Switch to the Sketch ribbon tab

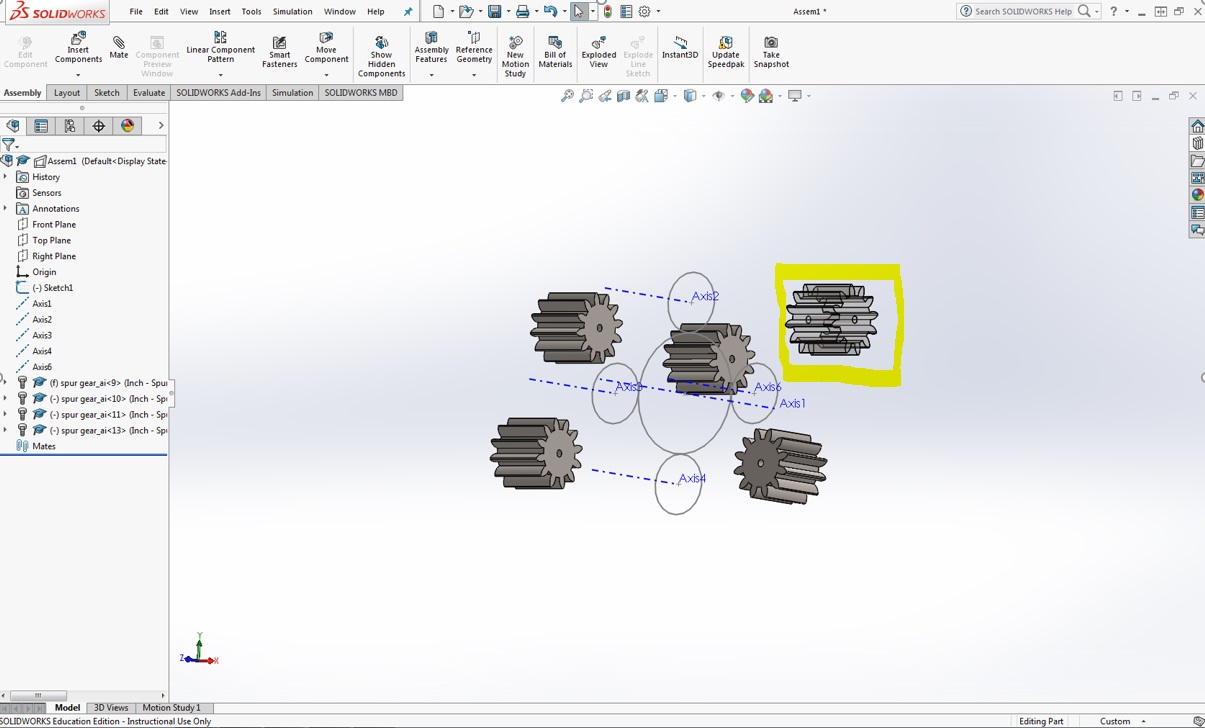pyautogui.click(x=106, y=93)
